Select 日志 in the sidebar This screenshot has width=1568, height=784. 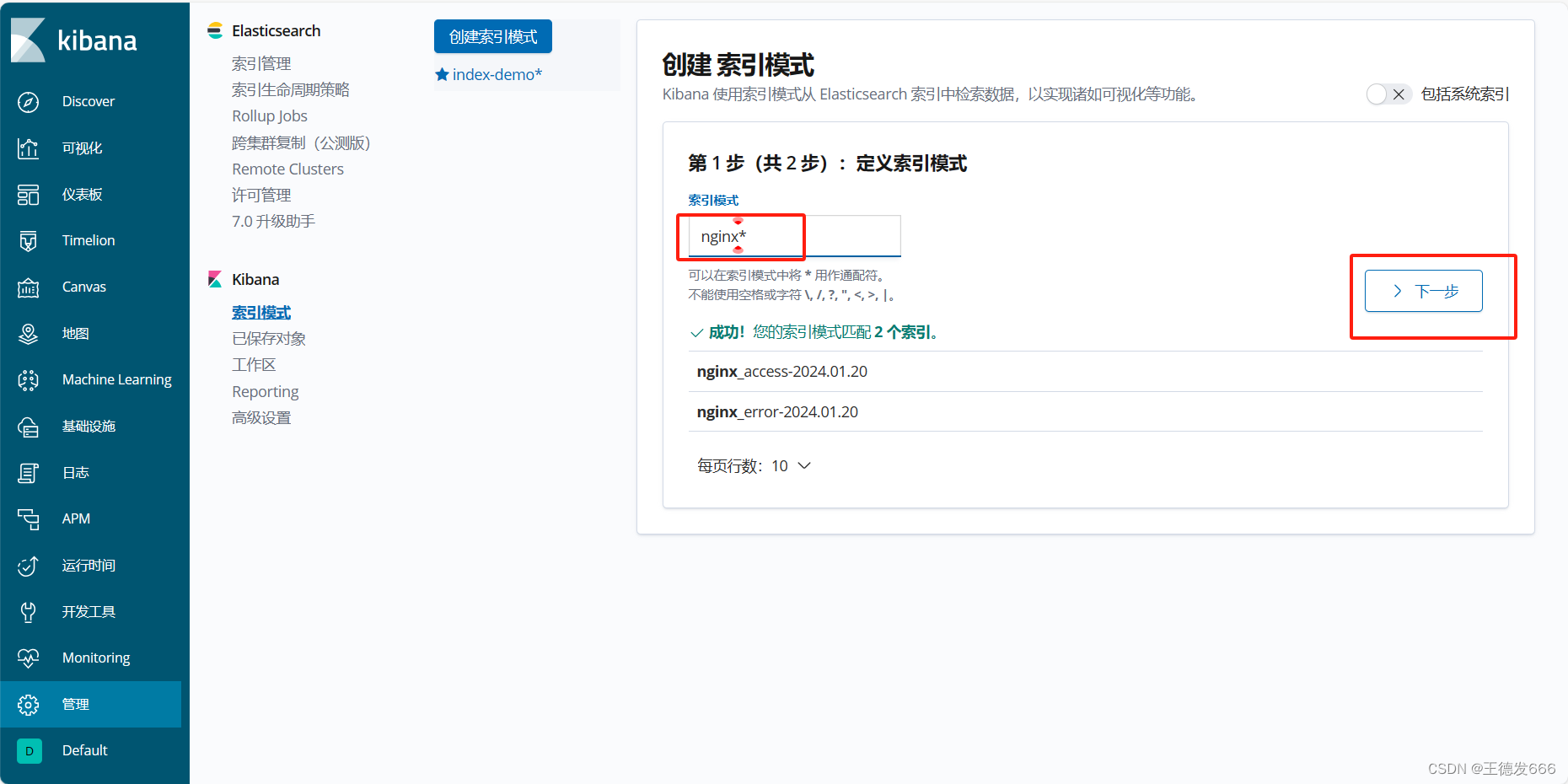click(76, 472)
